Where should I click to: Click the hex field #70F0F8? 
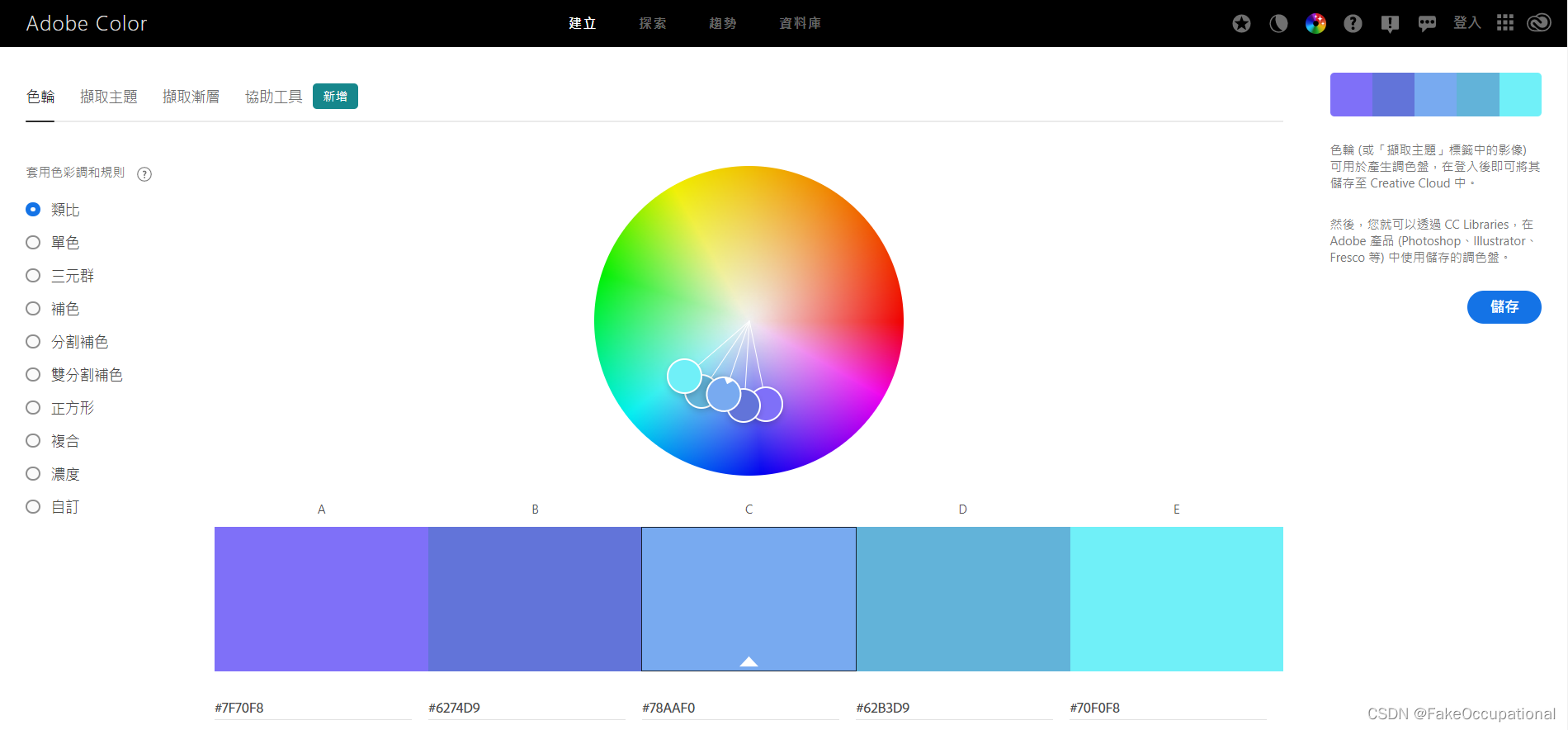point(1168,708)
